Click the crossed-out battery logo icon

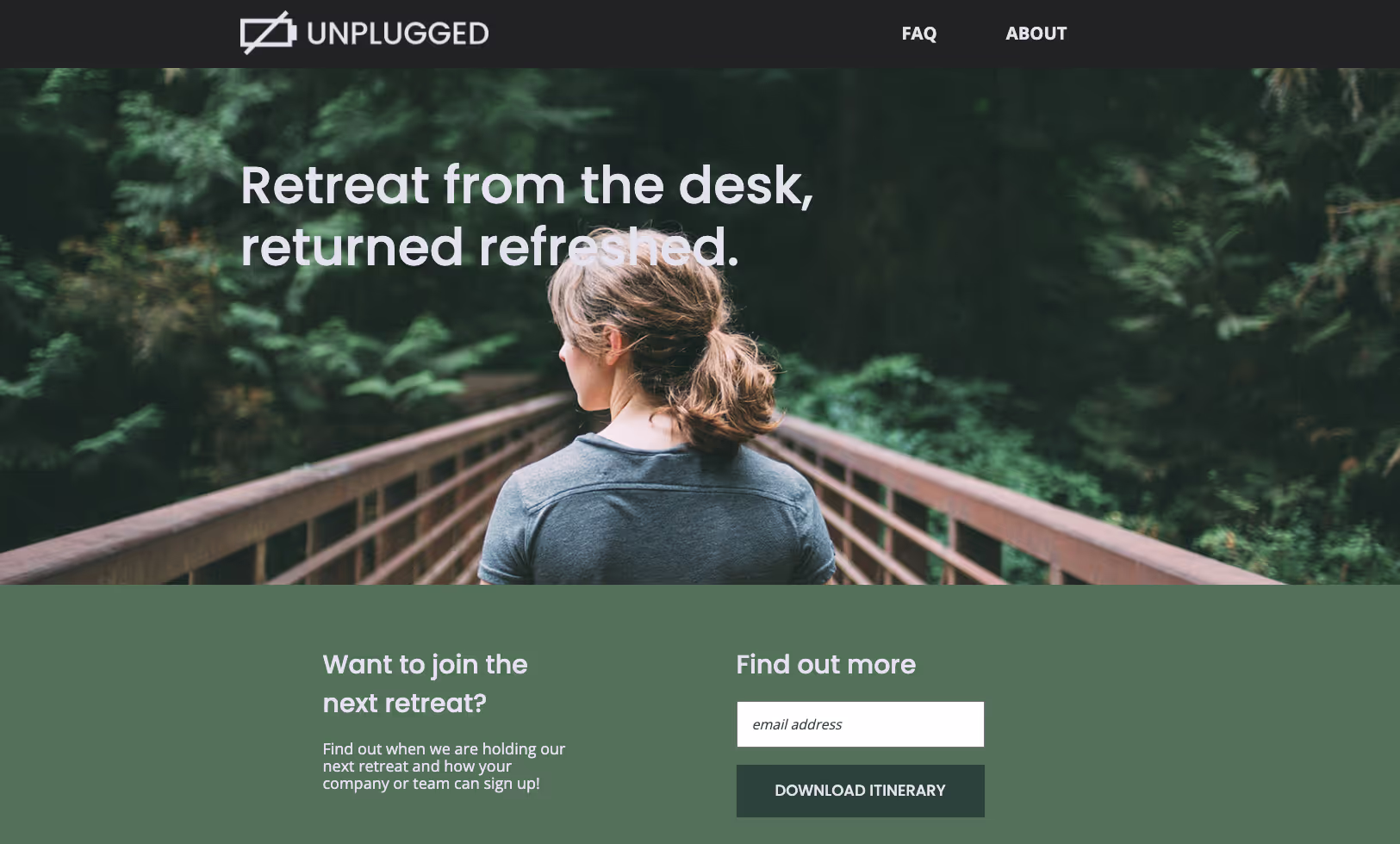click(268, 33)
